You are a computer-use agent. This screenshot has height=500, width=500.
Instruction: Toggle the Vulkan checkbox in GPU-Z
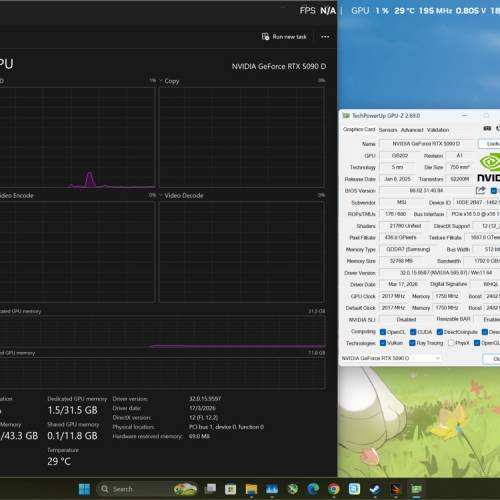point(383,343)
